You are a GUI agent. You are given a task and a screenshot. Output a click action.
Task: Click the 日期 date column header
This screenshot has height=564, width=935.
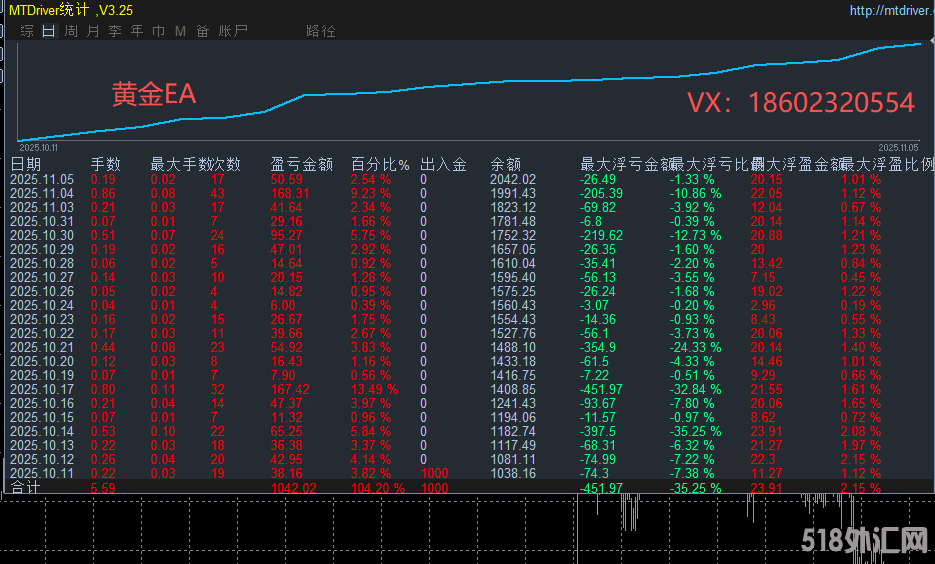click(x=26, y=164)
